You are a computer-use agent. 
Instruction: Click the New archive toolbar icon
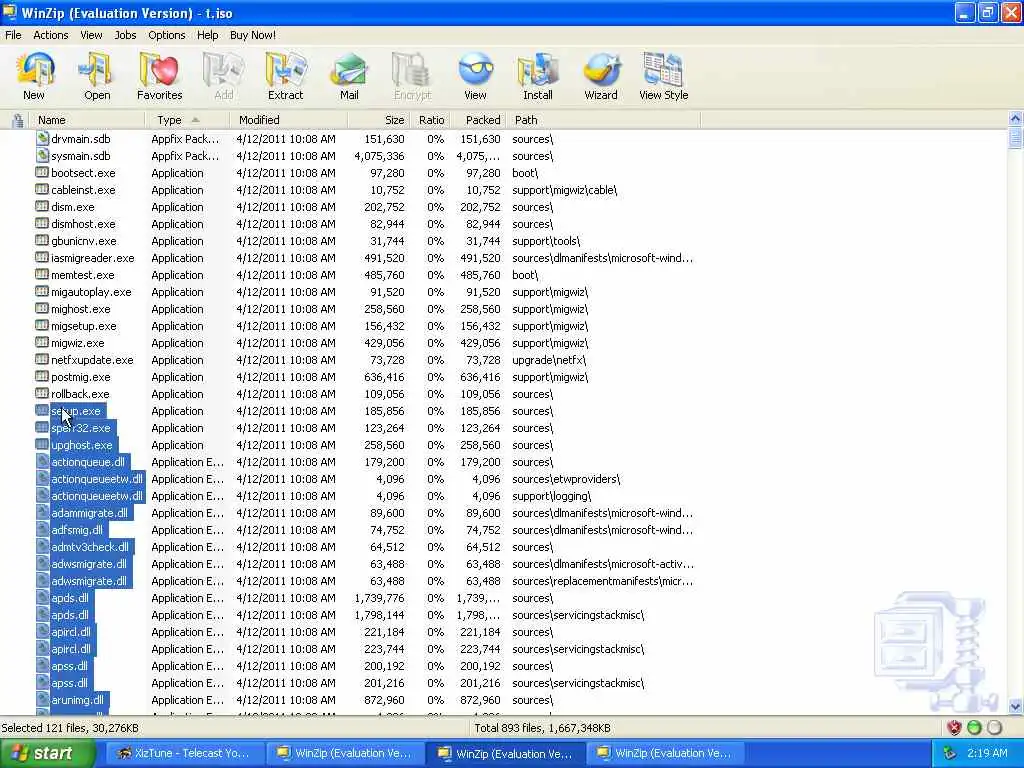35,69
